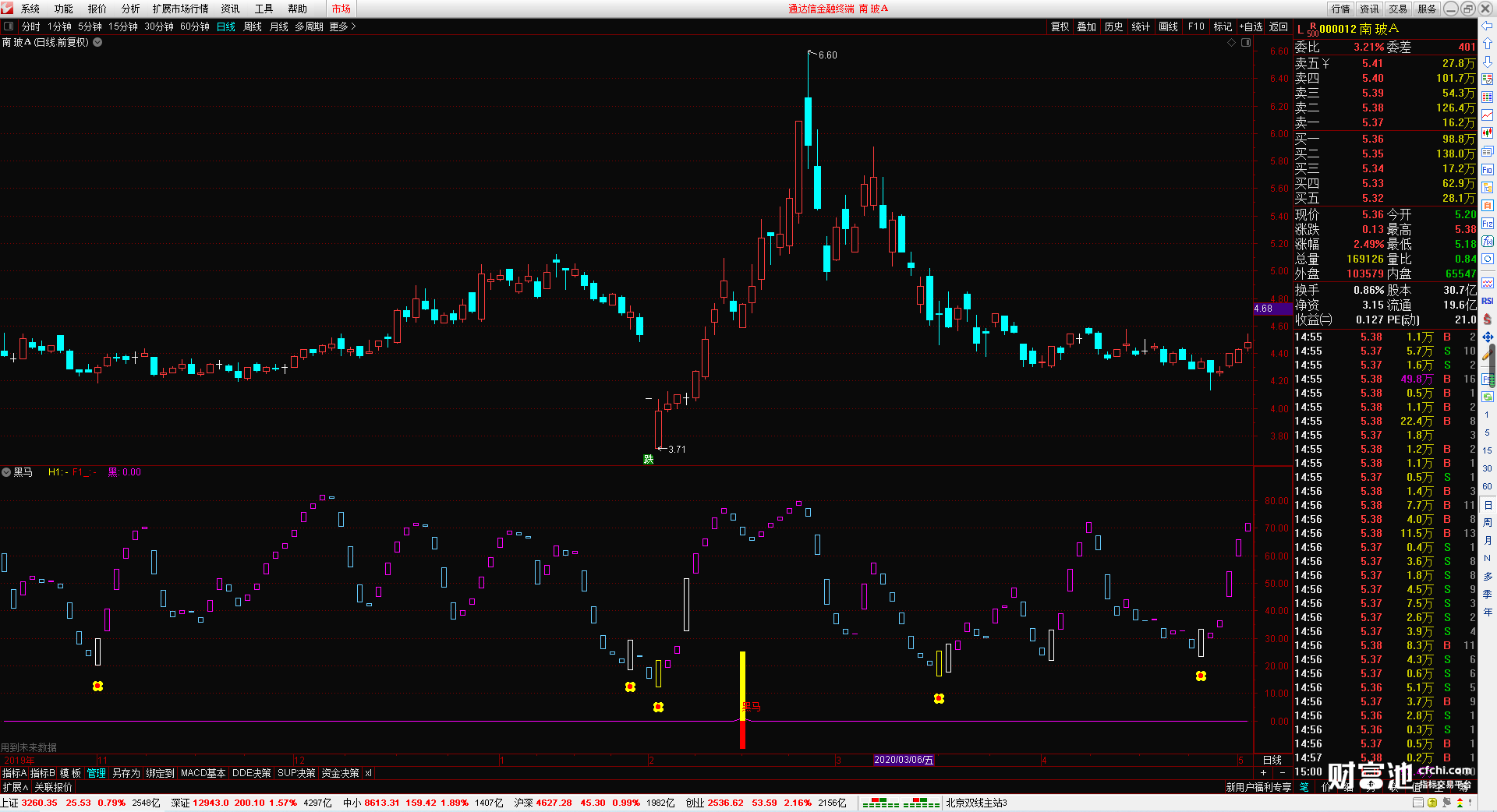Click the blue circle-square icon in sidebar
Screen dimensions: 1497x812
click(1488, 259)
